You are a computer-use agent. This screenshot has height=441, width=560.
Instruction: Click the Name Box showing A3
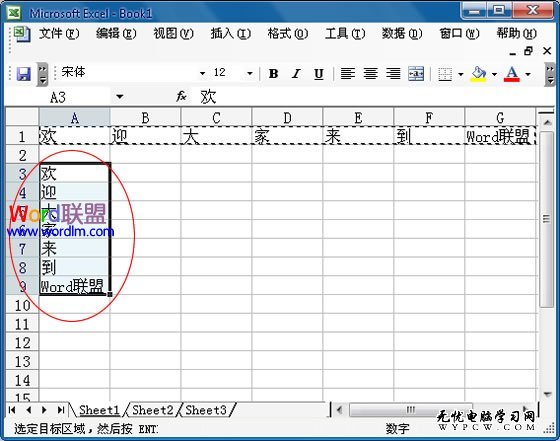(58, 97)
